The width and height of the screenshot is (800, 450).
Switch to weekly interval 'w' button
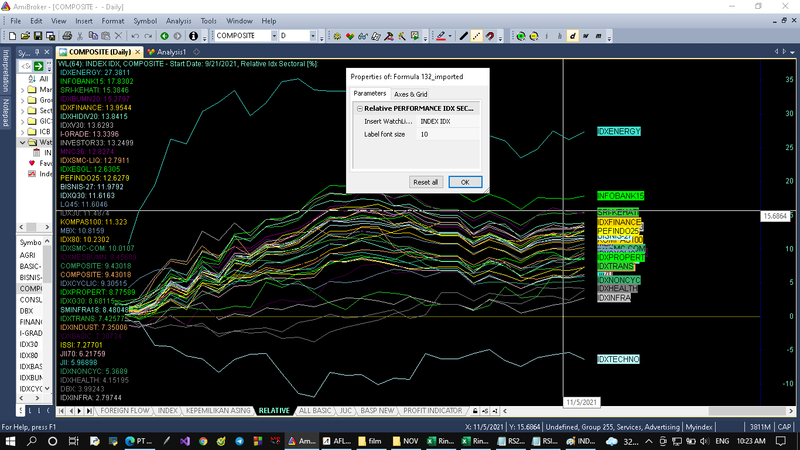(x=586, y=36)
